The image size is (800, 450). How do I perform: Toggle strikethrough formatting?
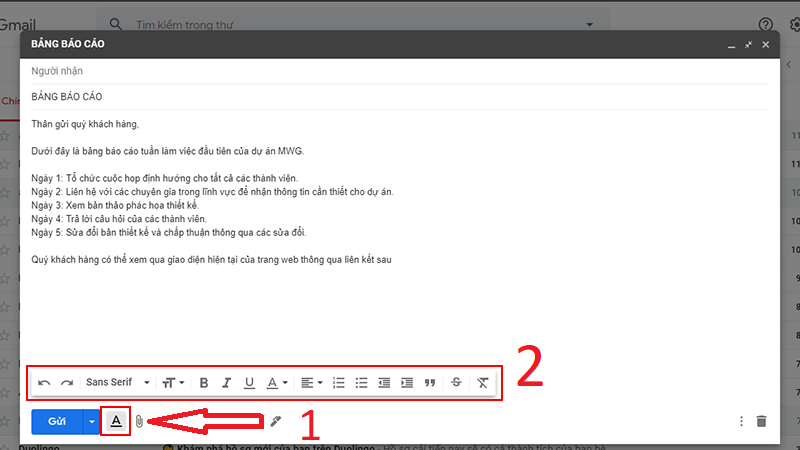(x=456, y=382)
